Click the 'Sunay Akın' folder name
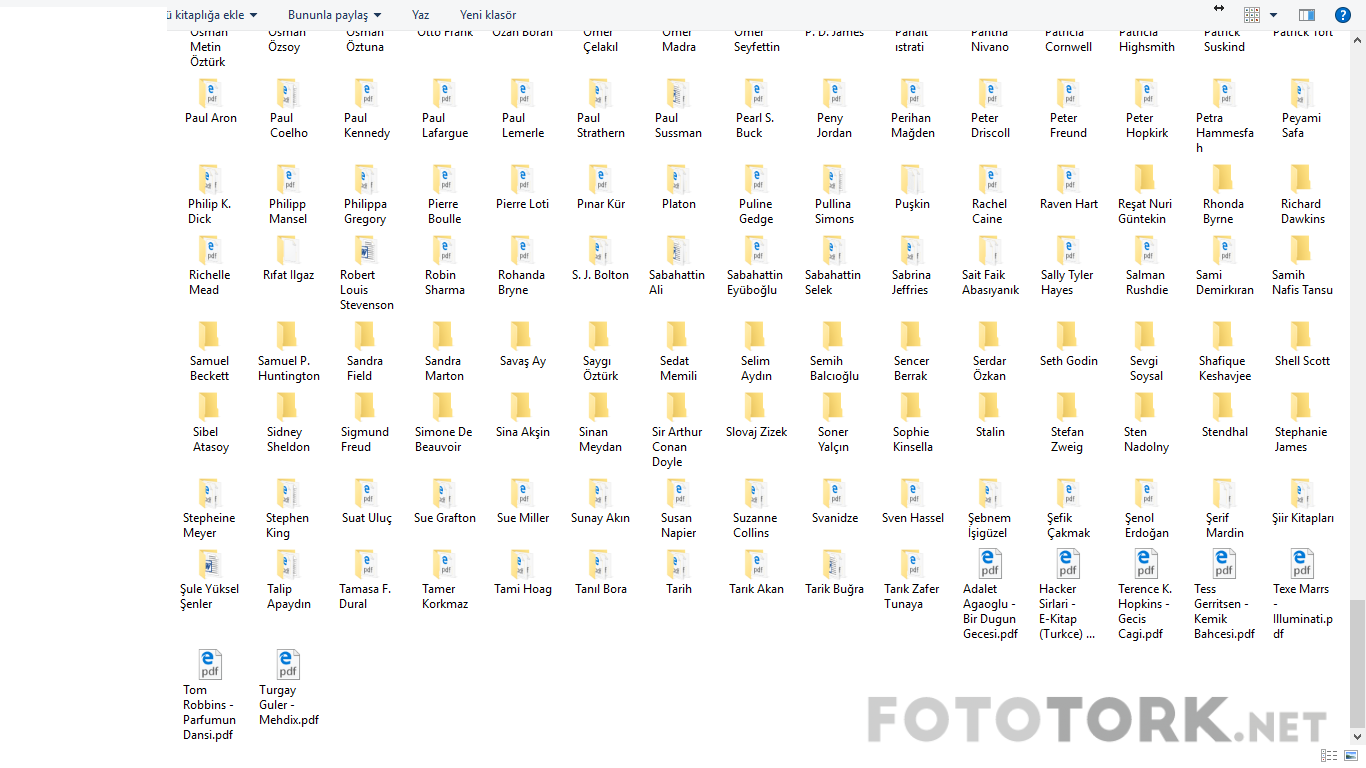 [x=600, y=518]
